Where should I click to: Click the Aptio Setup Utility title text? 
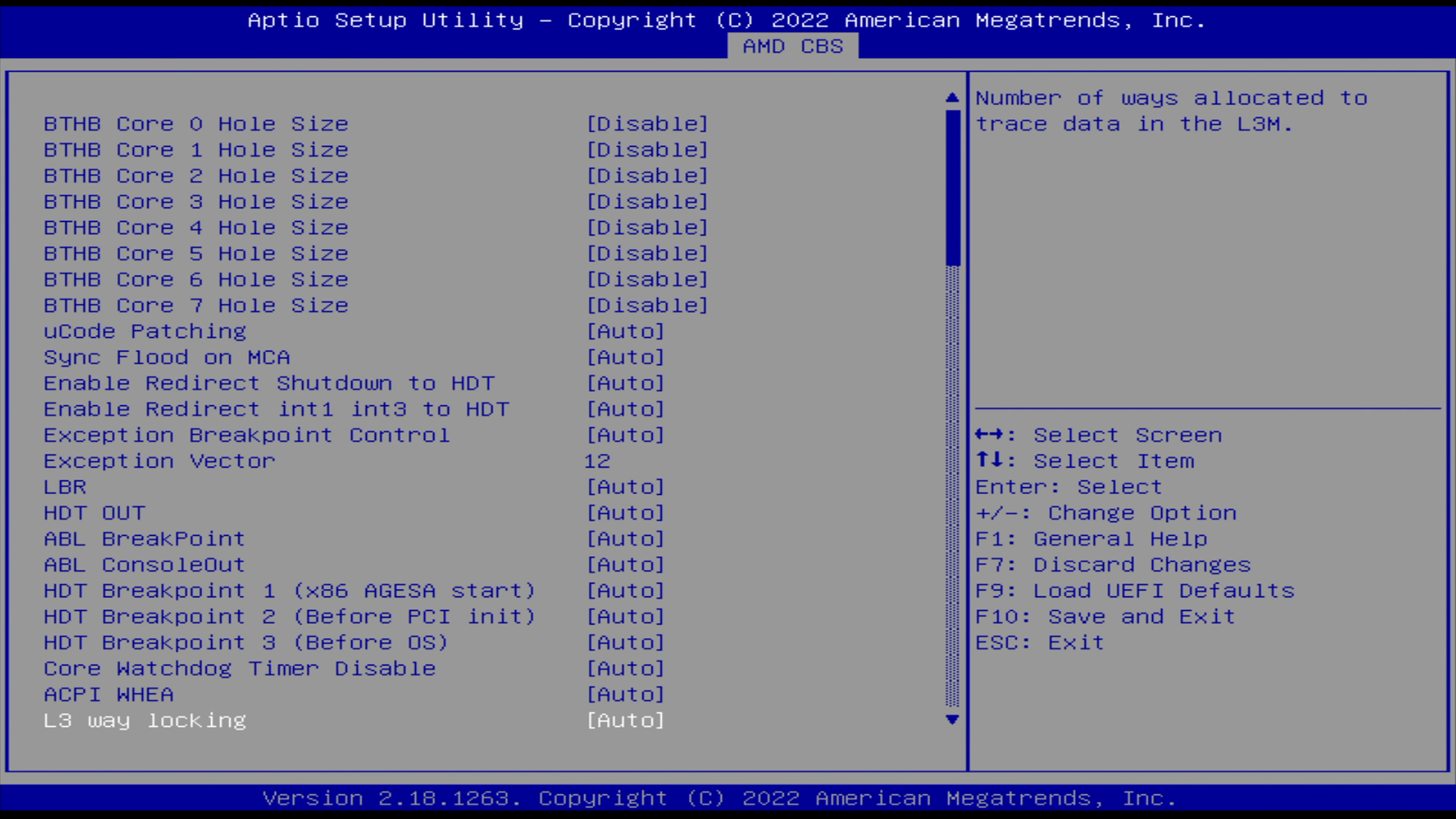[727, 20]
